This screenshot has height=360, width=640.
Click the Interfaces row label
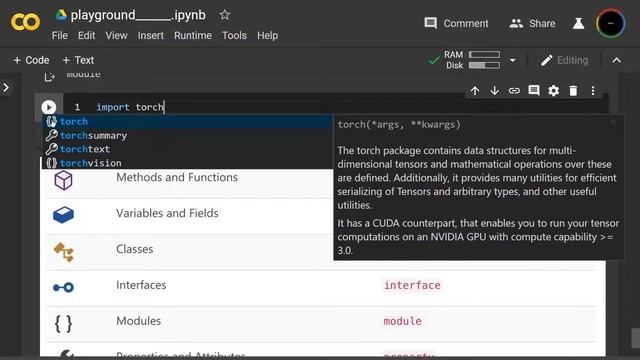point(141,285)
